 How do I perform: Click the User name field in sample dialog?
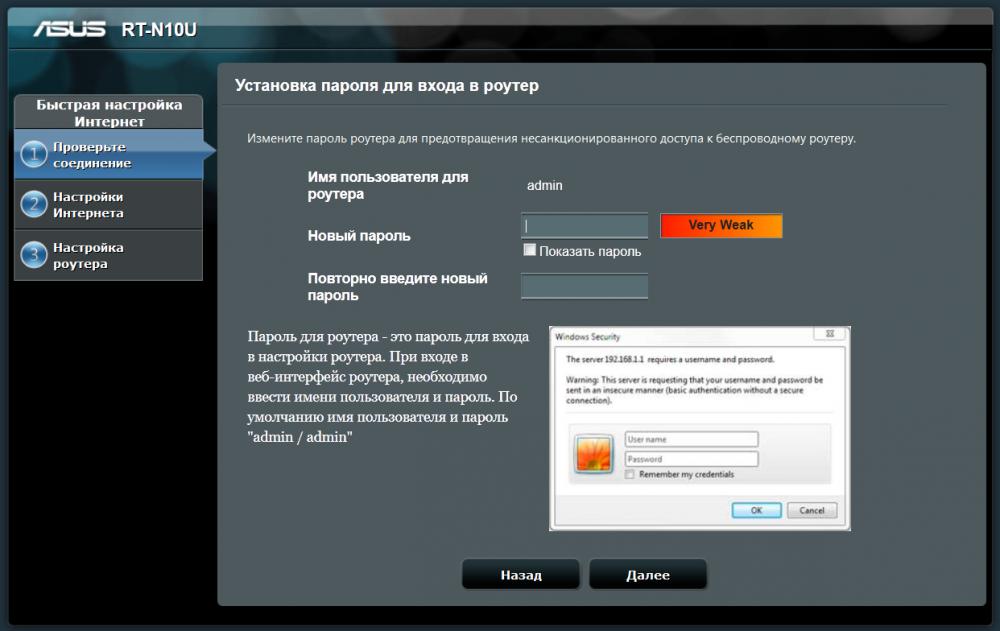coord(691,439)
